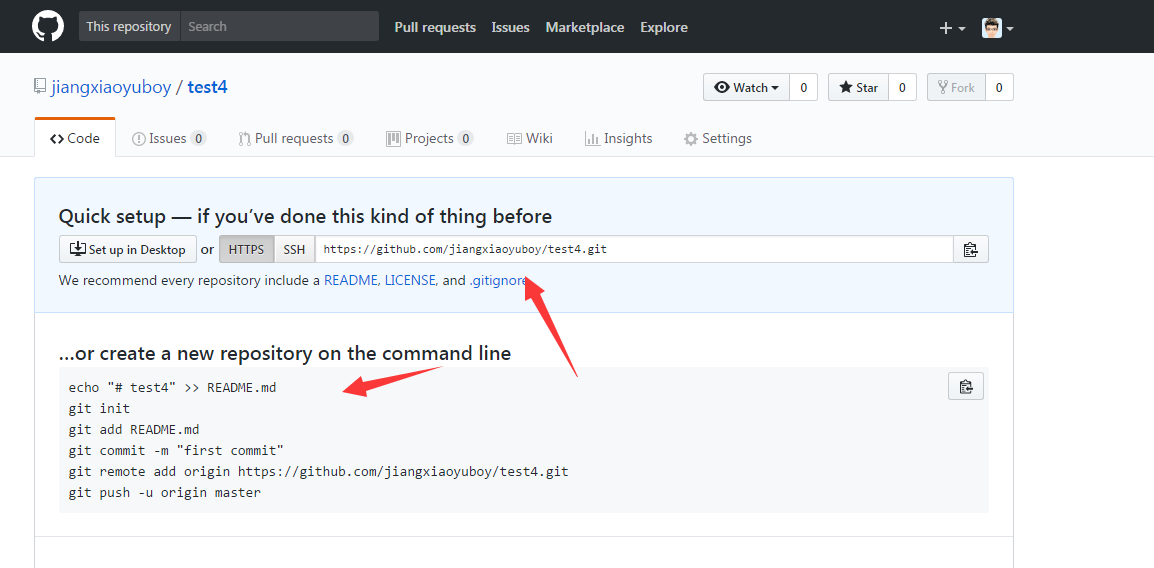The height and width of the screenshot is (568, 1154).
Task: Star the test4 repository
Action: coord(858,88)
